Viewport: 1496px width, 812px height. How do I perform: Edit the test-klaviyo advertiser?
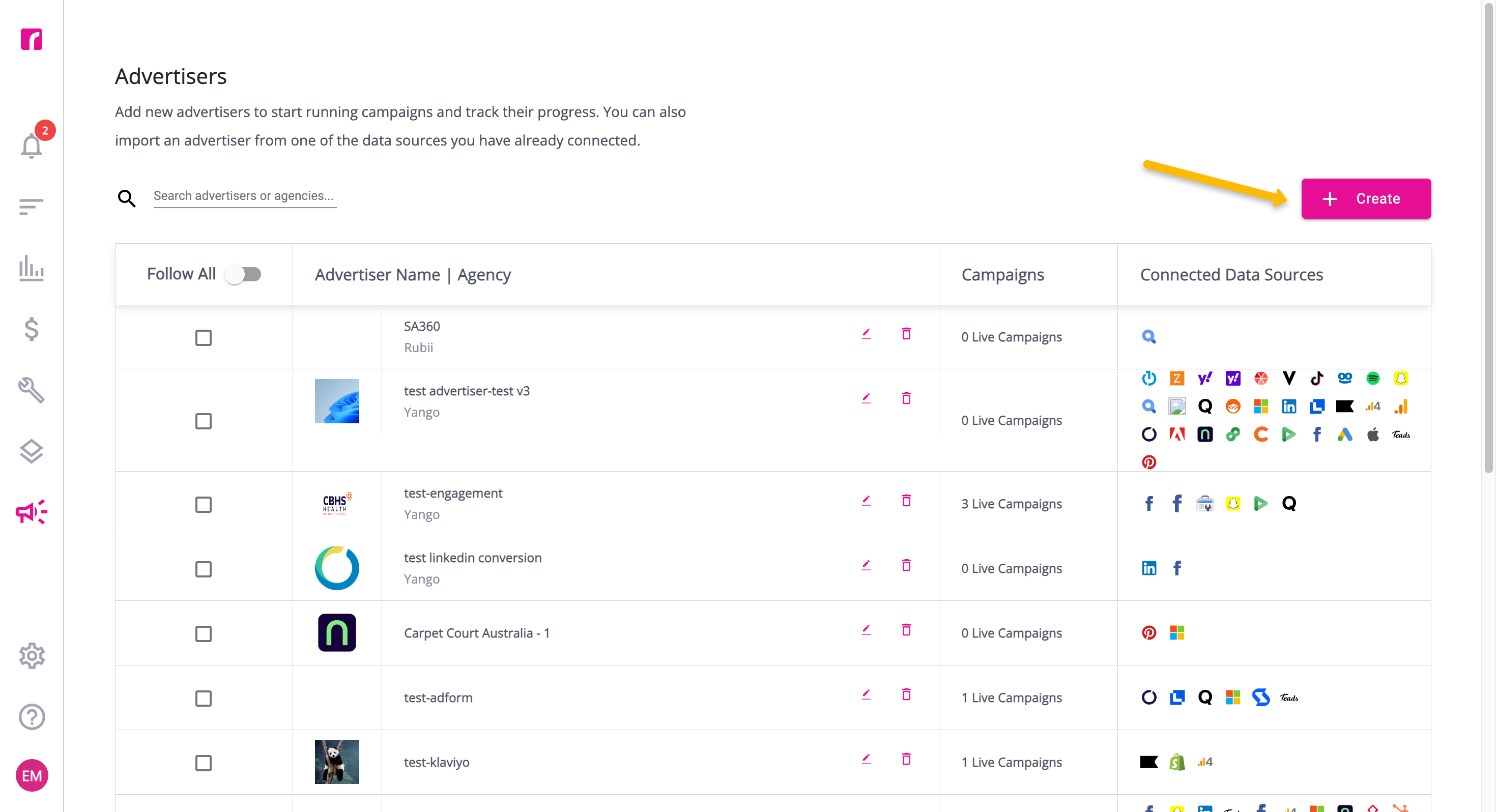(866, 759)
